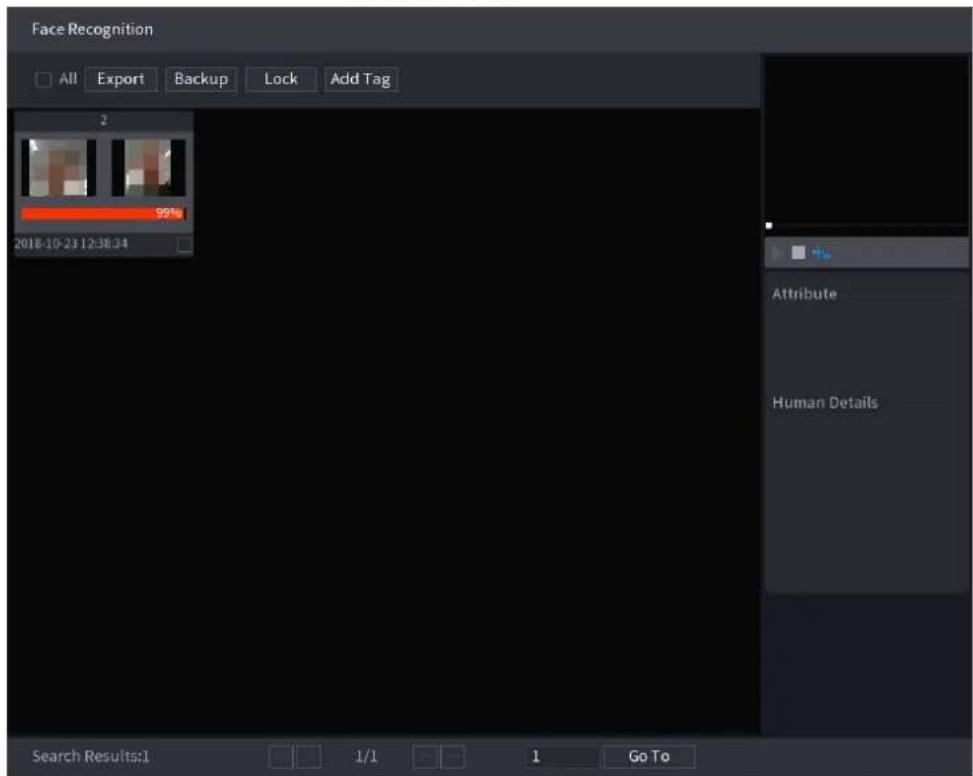Click the 1/1 page indicator
Screen dimensions: 973x776
(x=366, y=757)
